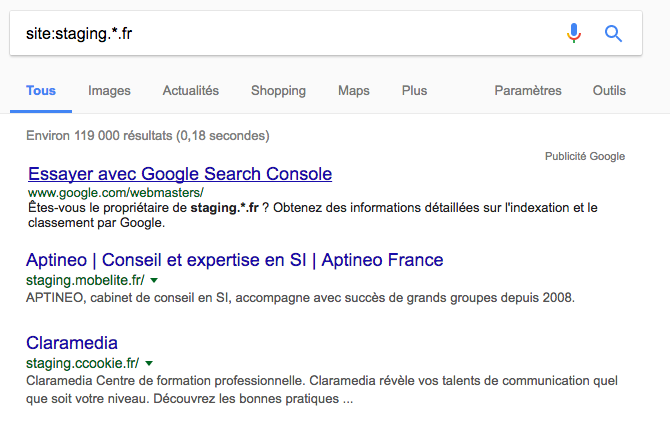Switch to the Images tab
Screen dimensions: 670x424
pyautogui.click(x=109, y=91)
